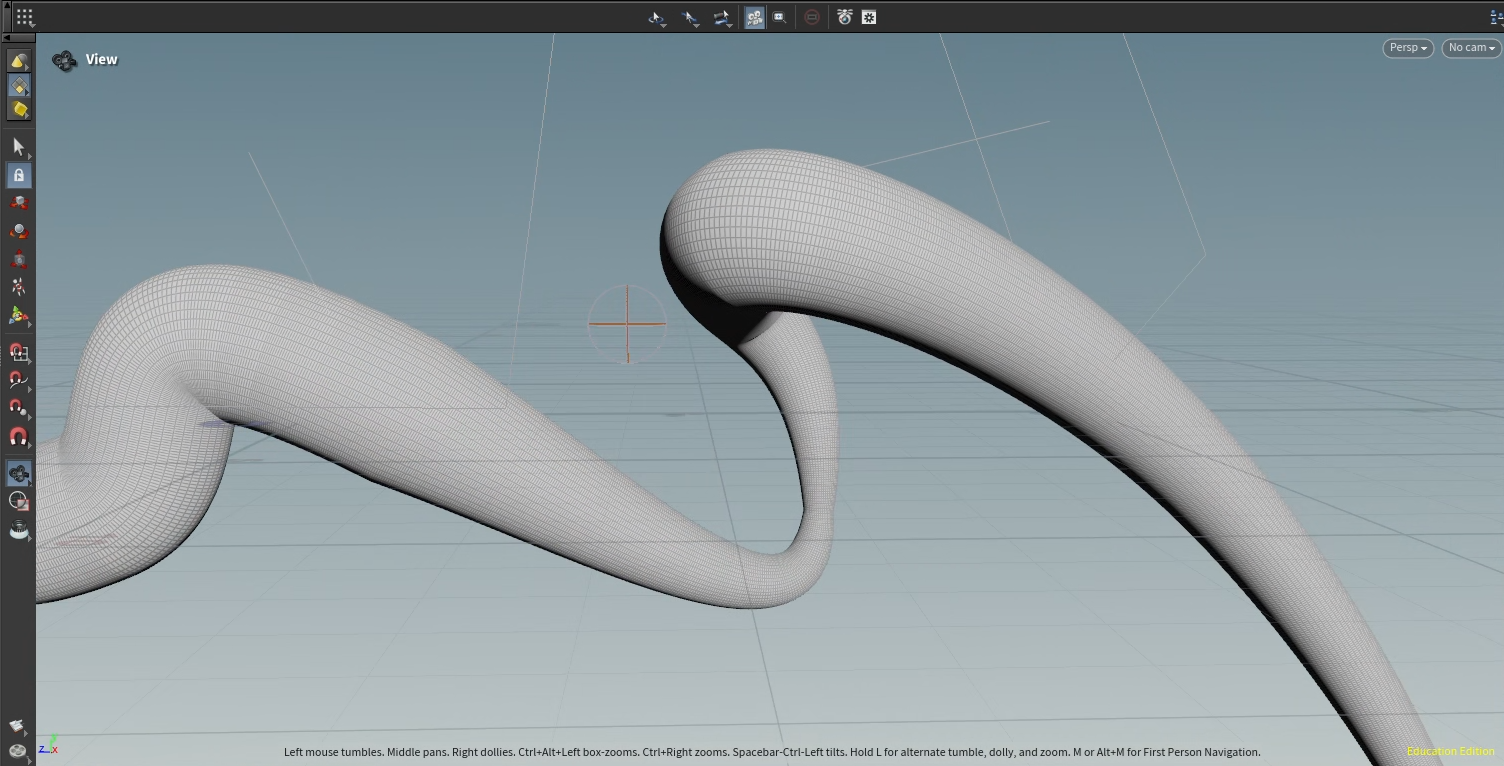Open the Persp viewport dropdown
This screenshot has width=1504, height=766.
1408,48
